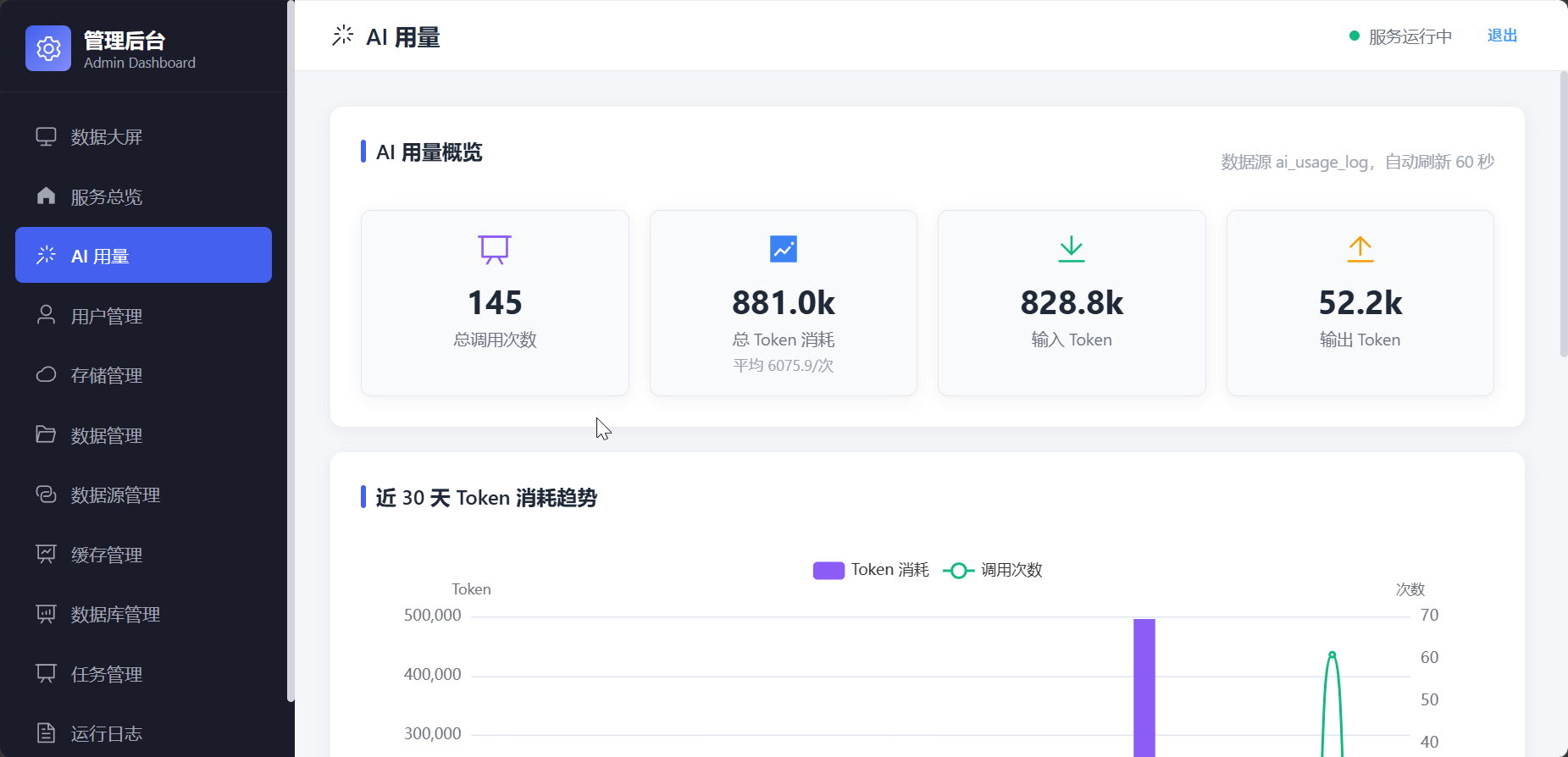Click the 60 label on the 次数 axis
This screenshot has height=757, width=1568.
(1430, 657)
